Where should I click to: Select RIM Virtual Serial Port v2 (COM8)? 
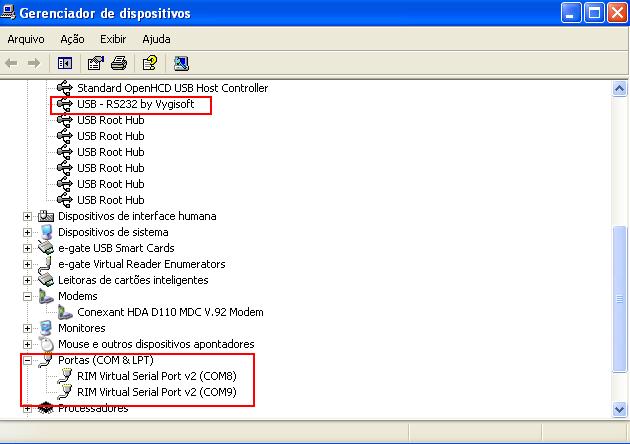click(x=157, y=376)
